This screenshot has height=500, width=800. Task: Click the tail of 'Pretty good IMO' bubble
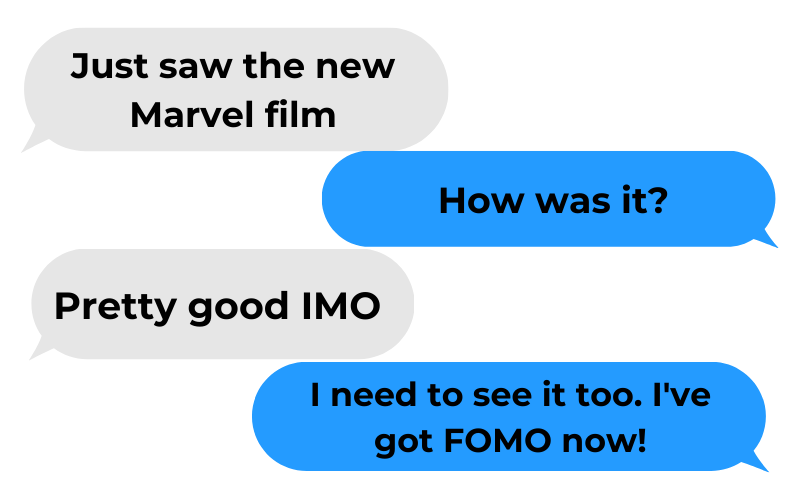(41, 349)
